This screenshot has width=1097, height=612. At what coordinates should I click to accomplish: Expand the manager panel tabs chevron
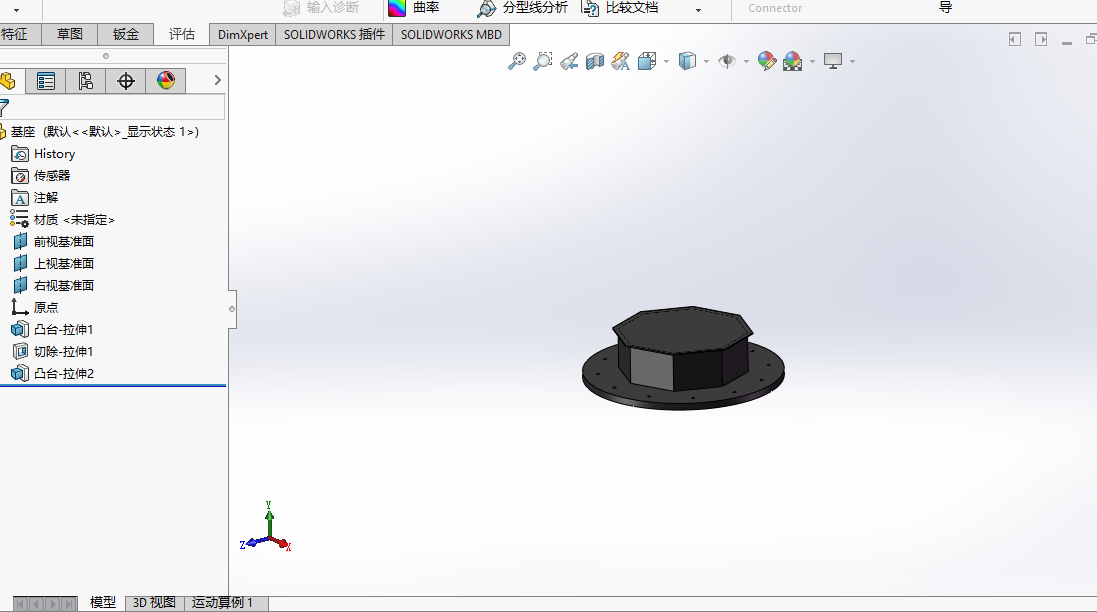click(217, 81)
